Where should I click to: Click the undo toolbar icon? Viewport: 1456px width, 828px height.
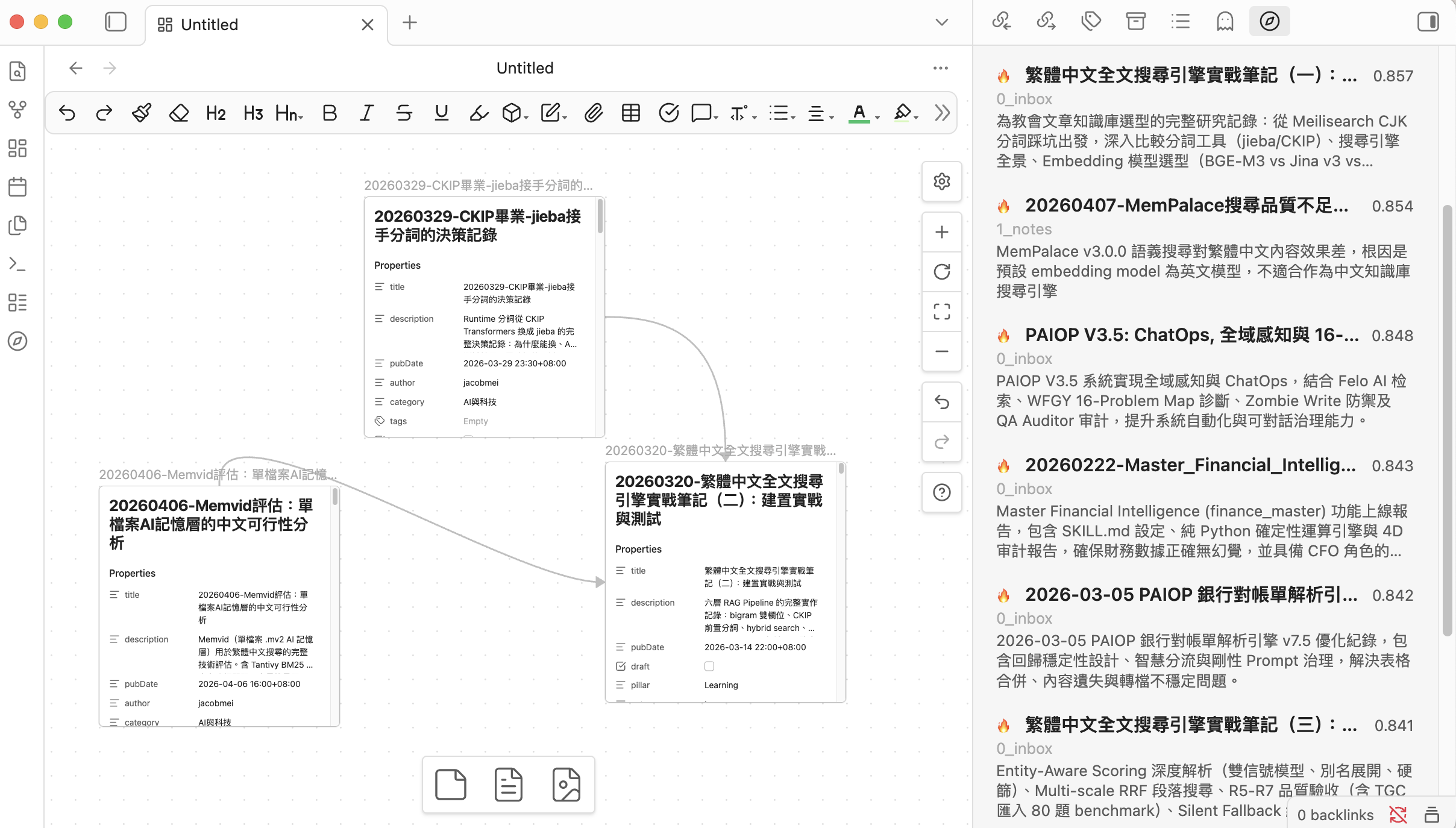pyautogui.click(x=67, y=113)
